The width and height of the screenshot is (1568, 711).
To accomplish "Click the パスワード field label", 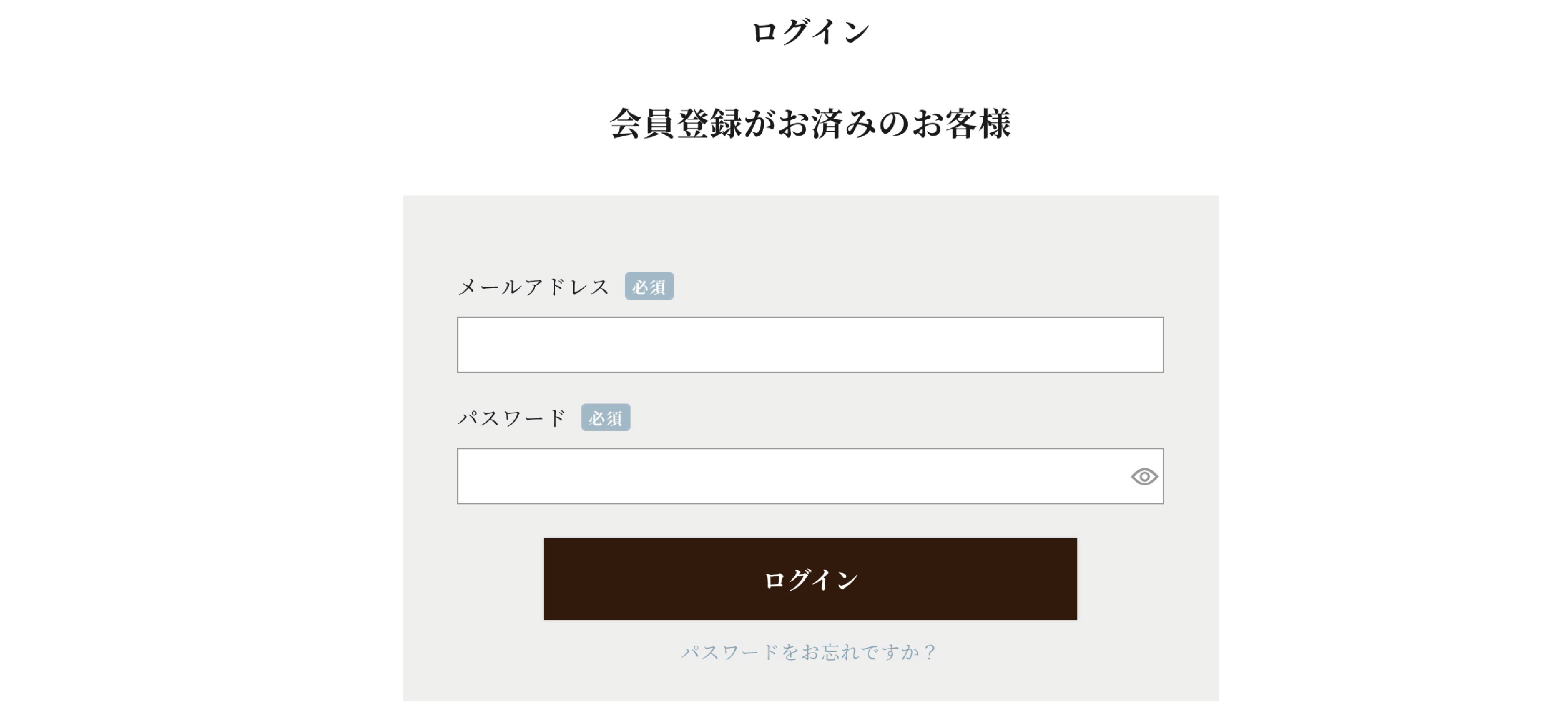I will (512, 418).
